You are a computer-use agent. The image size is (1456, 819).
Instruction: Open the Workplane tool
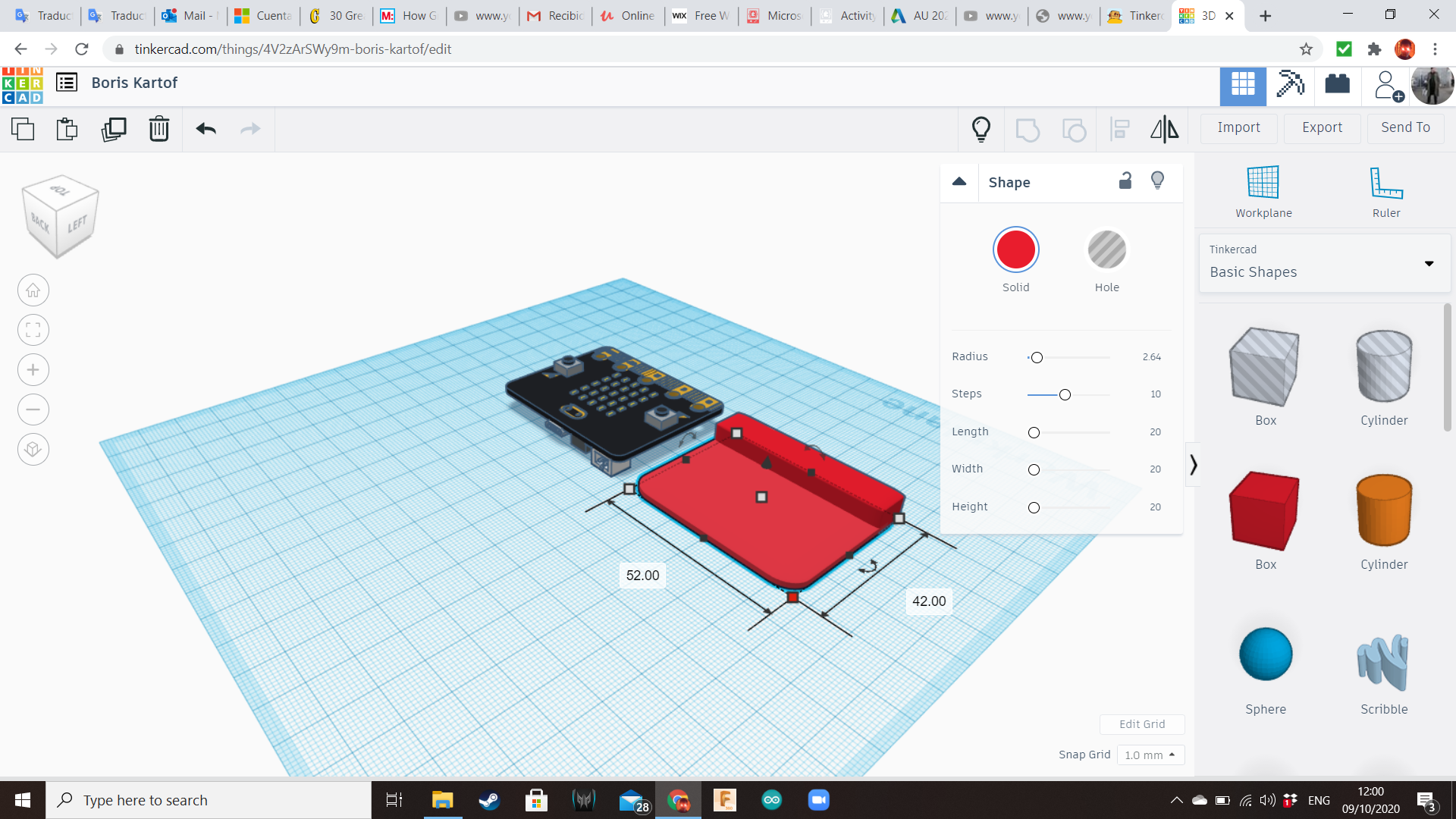coord(1263,190)
